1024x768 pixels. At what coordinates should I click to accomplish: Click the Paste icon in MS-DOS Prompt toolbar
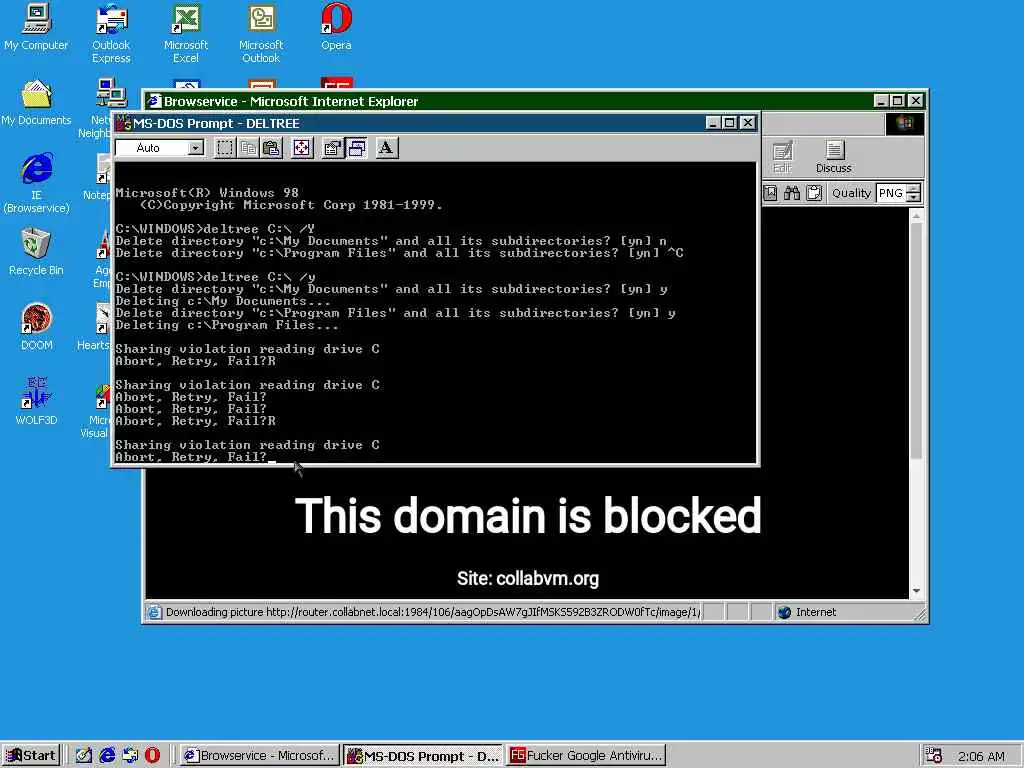tap(272, 148)
